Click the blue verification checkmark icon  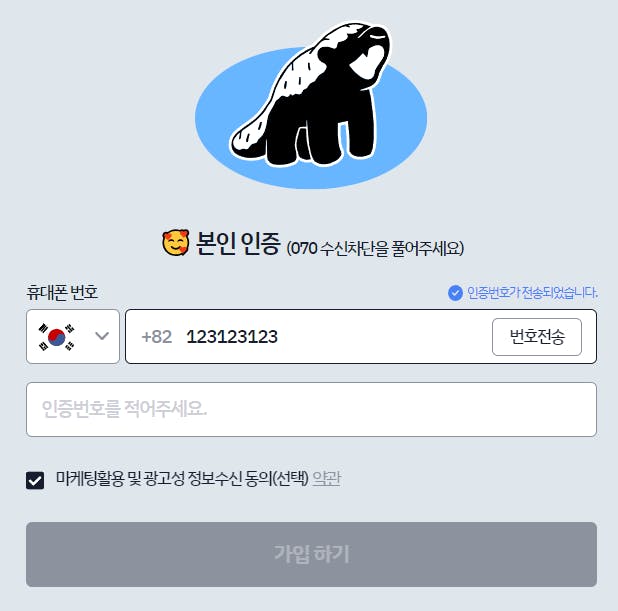point(455,293)
